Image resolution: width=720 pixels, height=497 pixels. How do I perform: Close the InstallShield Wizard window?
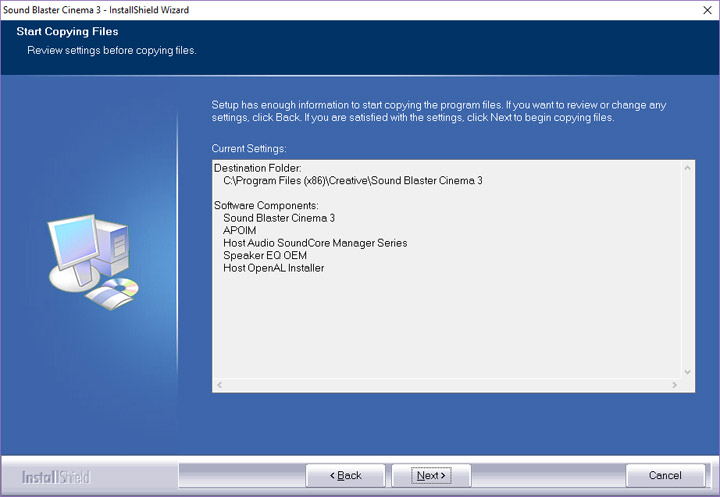coord(707,10)
